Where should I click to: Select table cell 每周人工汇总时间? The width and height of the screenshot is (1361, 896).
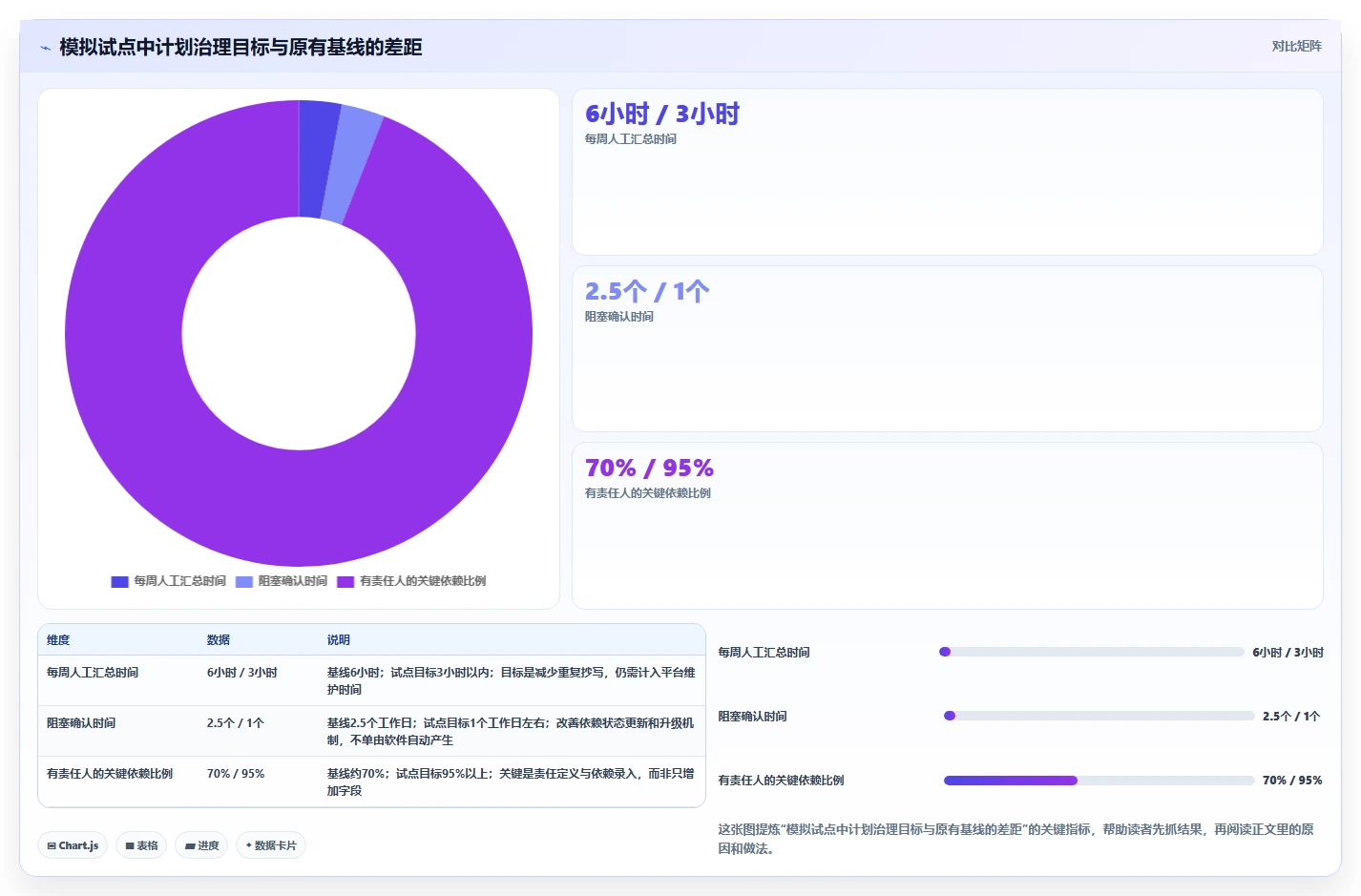(x=93, y=673)
